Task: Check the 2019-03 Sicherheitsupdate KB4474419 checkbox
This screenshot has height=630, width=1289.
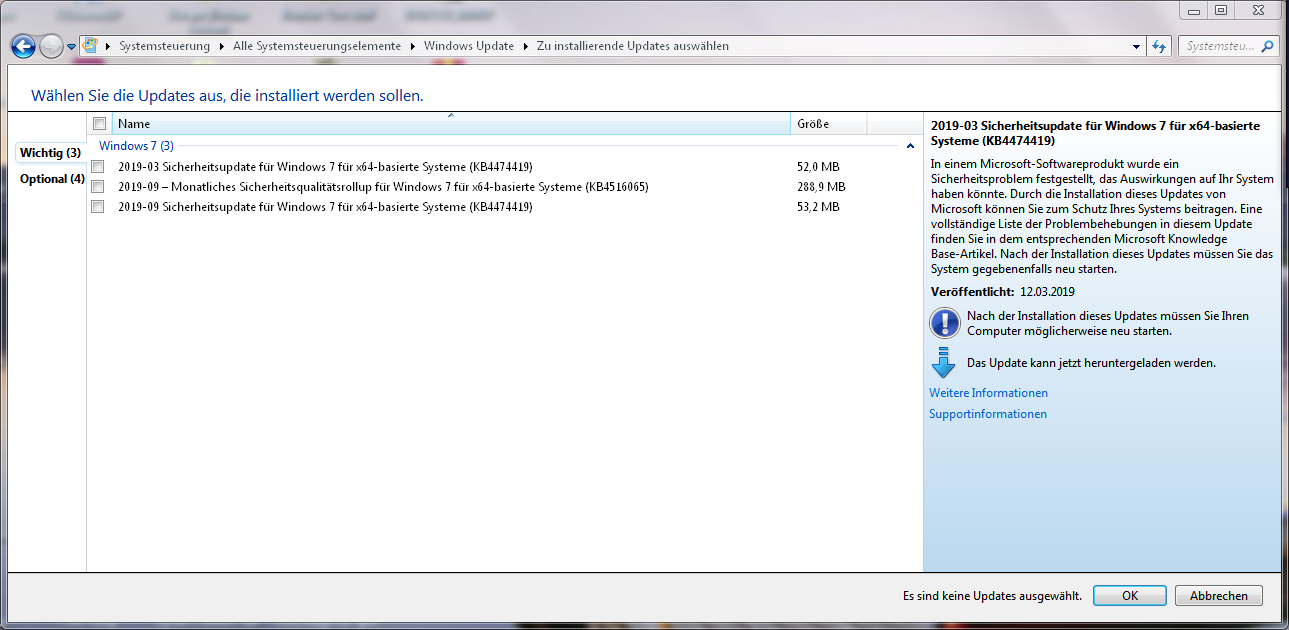Action: [98, 166]
